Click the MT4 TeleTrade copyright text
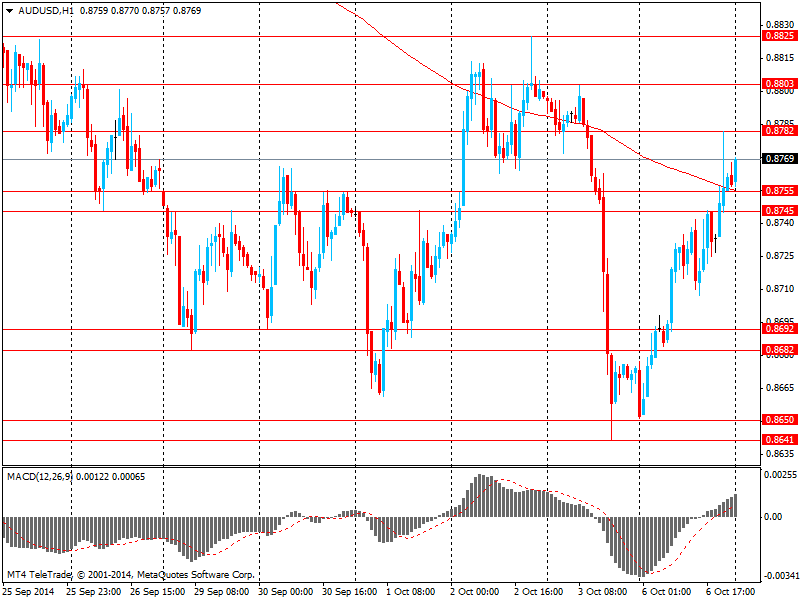This screenshot has width=800, height=600. [130, 575]
